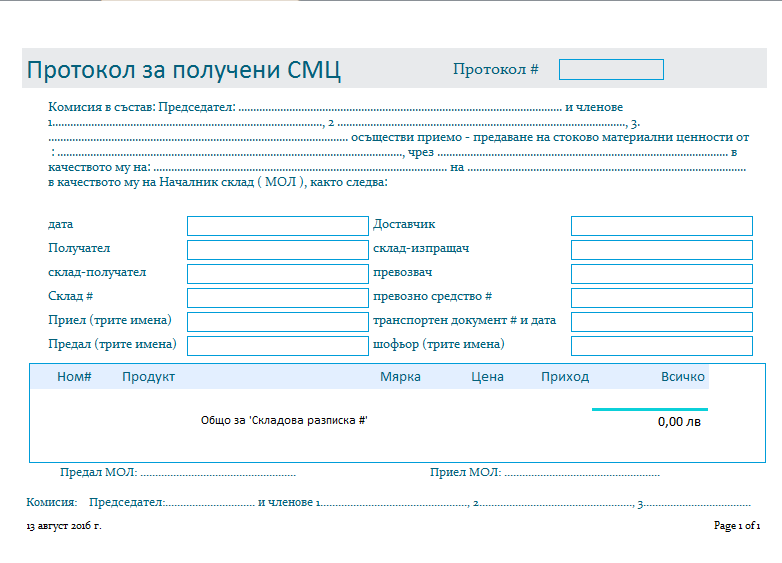Image resolution: width=782 pixels, height=563 pixels.
Task: Click the footer text 'Комисия: Председател'
Action: point(95,502)
